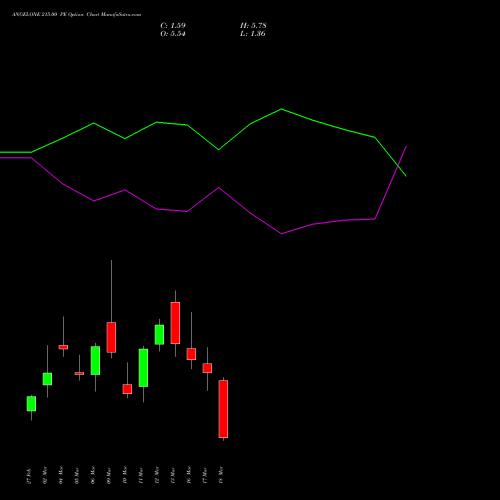Click the purple indicator line's lowest trough
The height and width of the screenshot is (500, 500).
coord(282,234)
